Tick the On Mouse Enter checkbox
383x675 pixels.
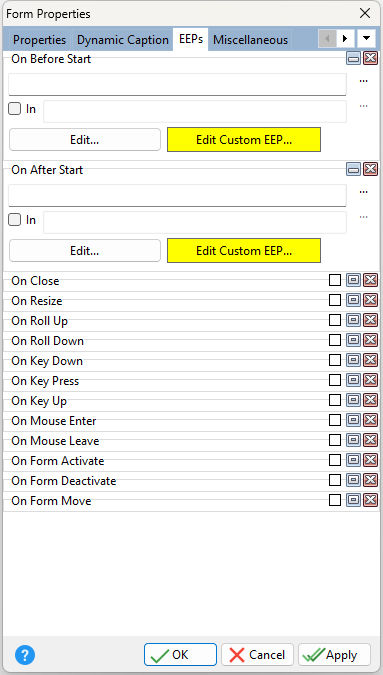[x=335, y=420]
